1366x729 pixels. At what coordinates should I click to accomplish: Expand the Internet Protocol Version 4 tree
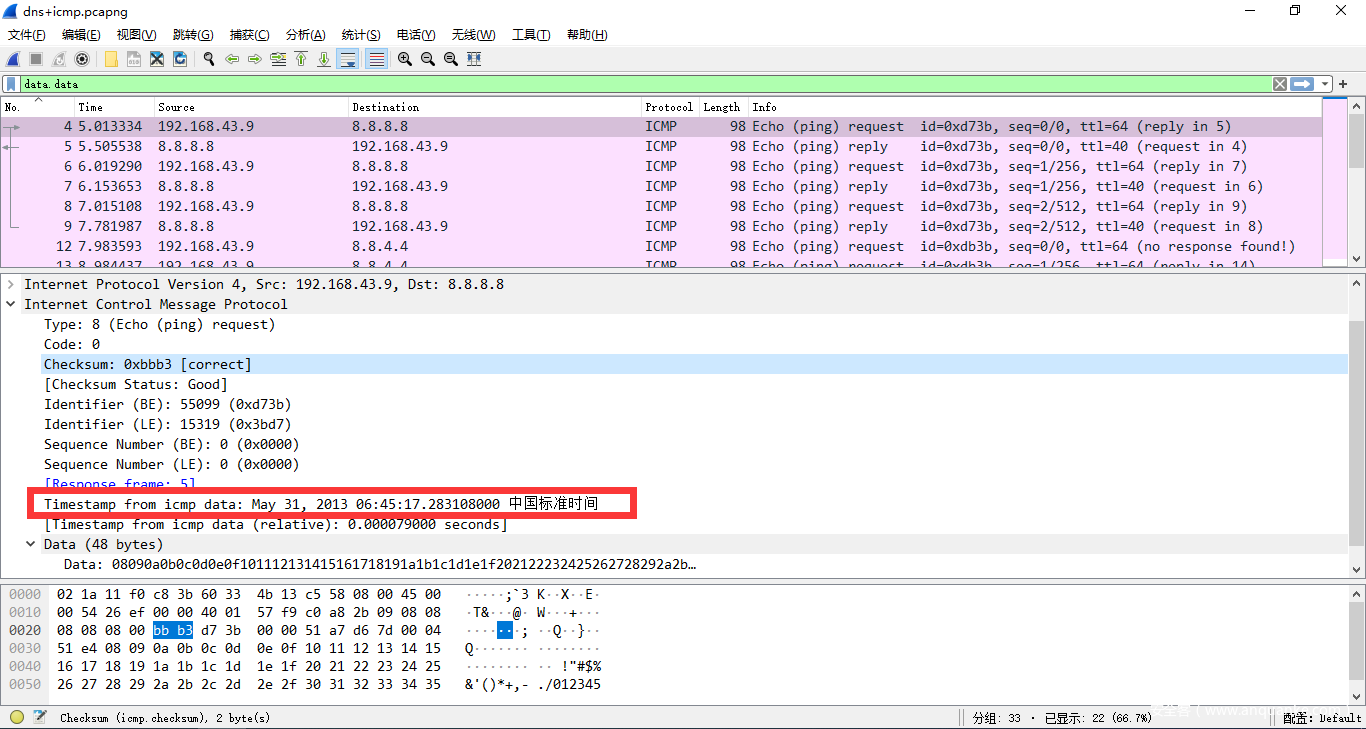(11, 284)
